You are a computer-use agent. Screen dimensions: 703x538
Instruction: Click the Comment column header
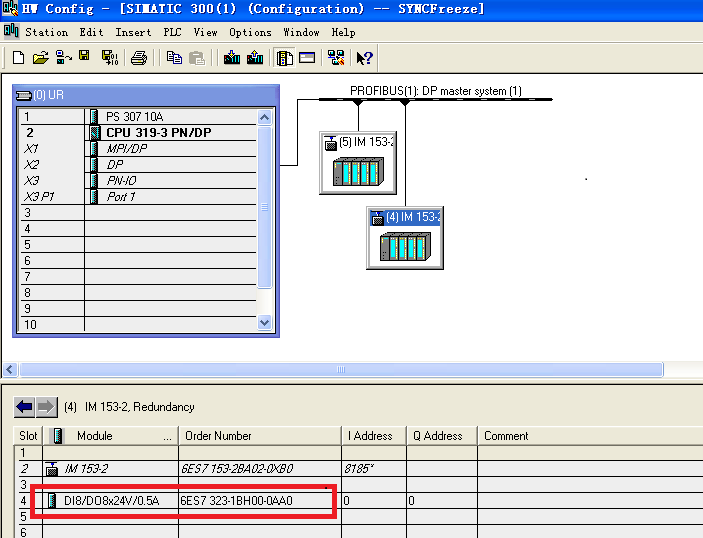tap(590, 436)
